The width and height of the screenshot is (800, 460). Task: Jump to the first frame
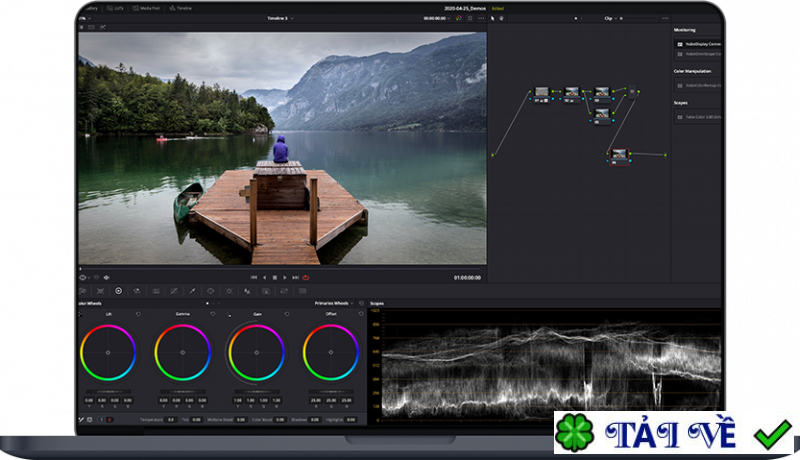click(x=253, y=277)
